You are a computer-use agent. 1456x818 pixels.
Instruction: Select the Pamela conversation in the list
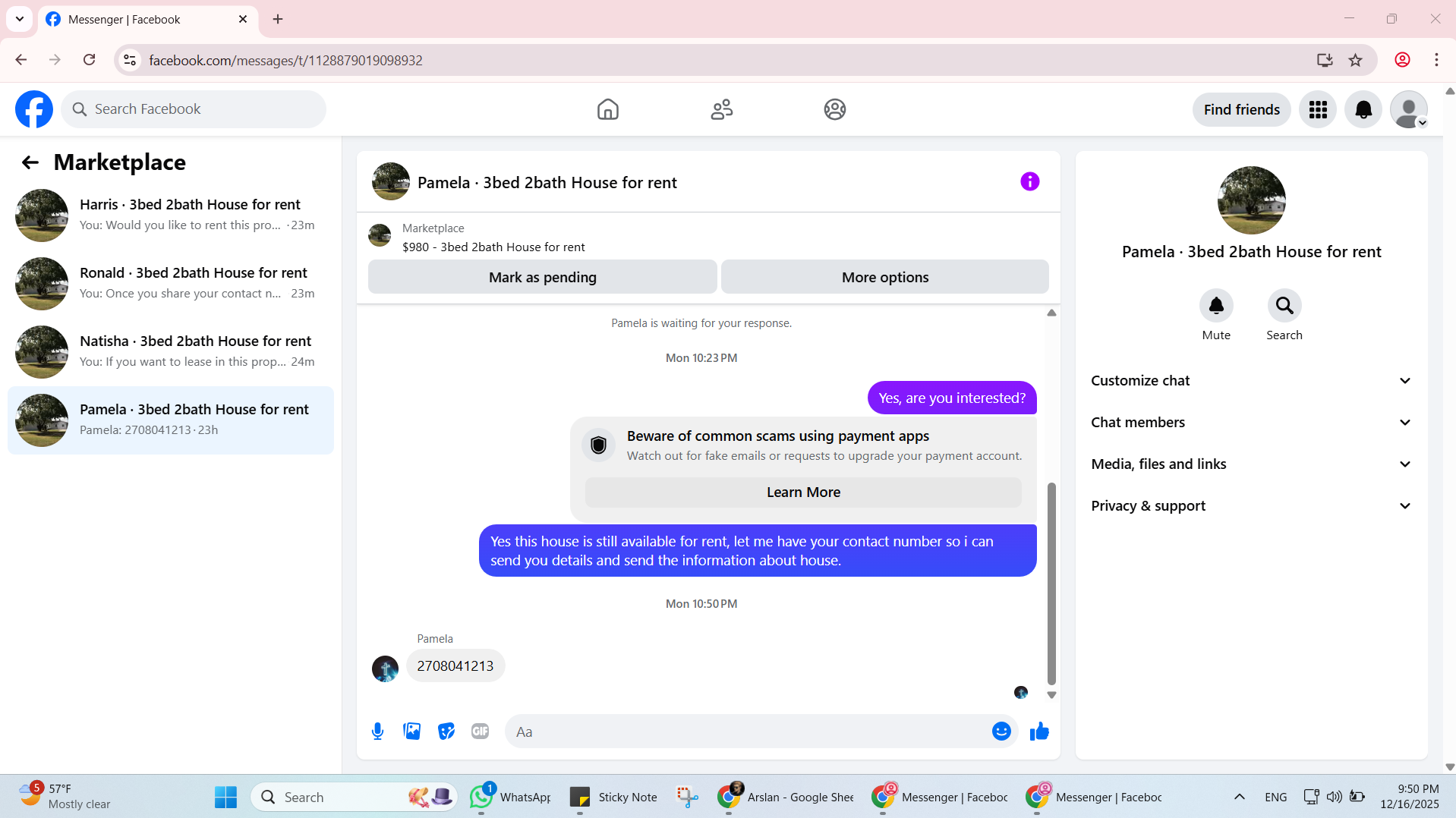point(171,420)
